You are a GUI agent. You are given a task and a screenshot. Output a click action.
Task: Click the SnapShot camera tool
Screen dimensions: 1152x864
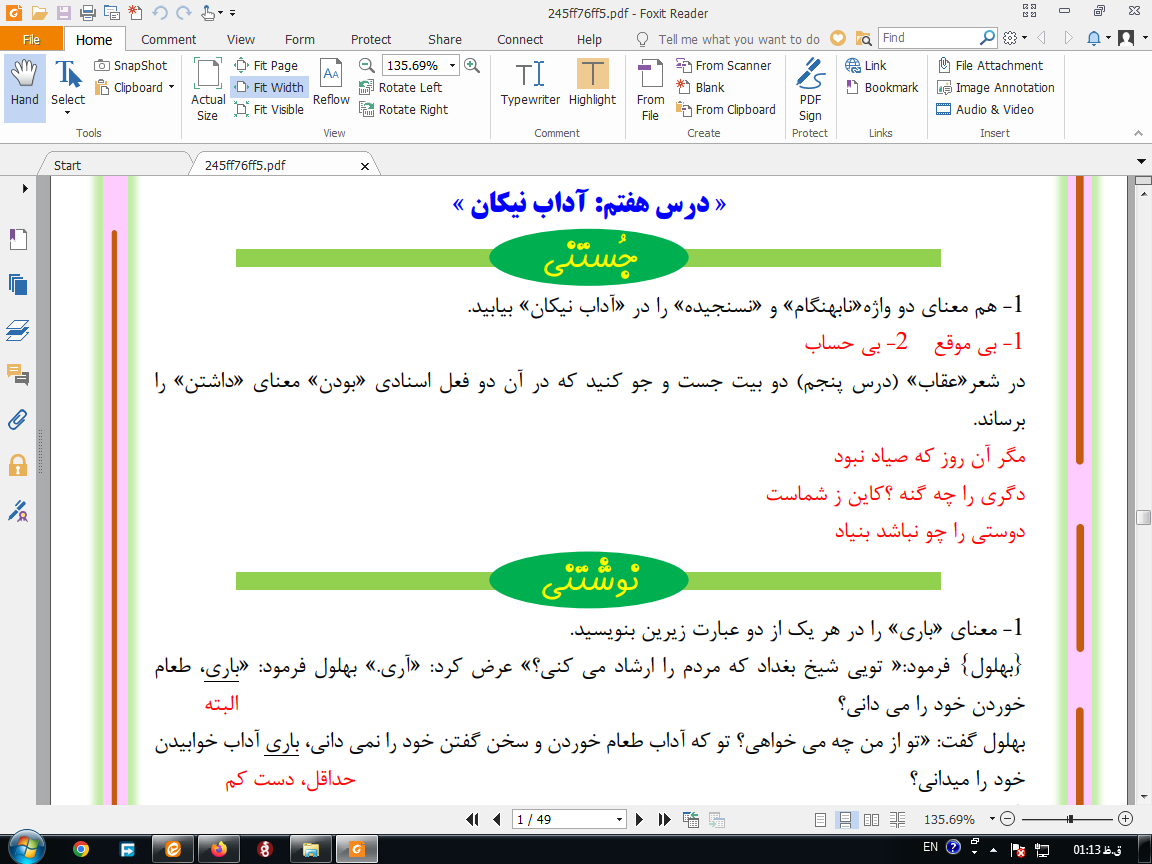pyautogui.click(x=132, y=65)
